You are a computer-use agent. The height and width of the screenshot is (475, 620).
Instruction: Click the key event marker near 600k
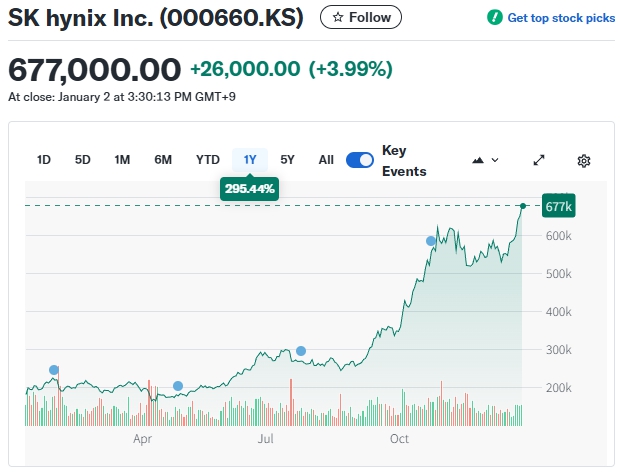pyautogui.click(x=431, y=241)
